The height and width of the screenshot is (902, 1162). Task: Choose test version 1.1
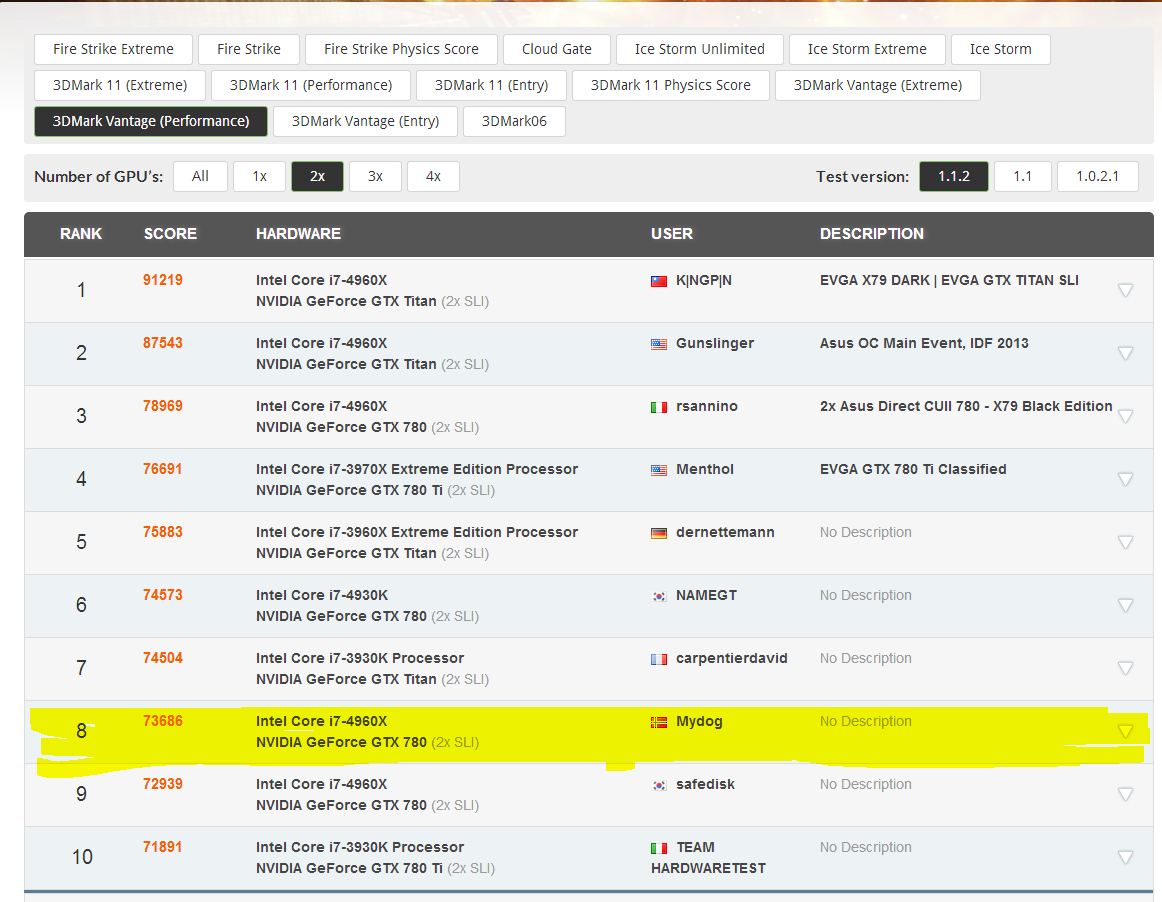[x=1023, y=176]
